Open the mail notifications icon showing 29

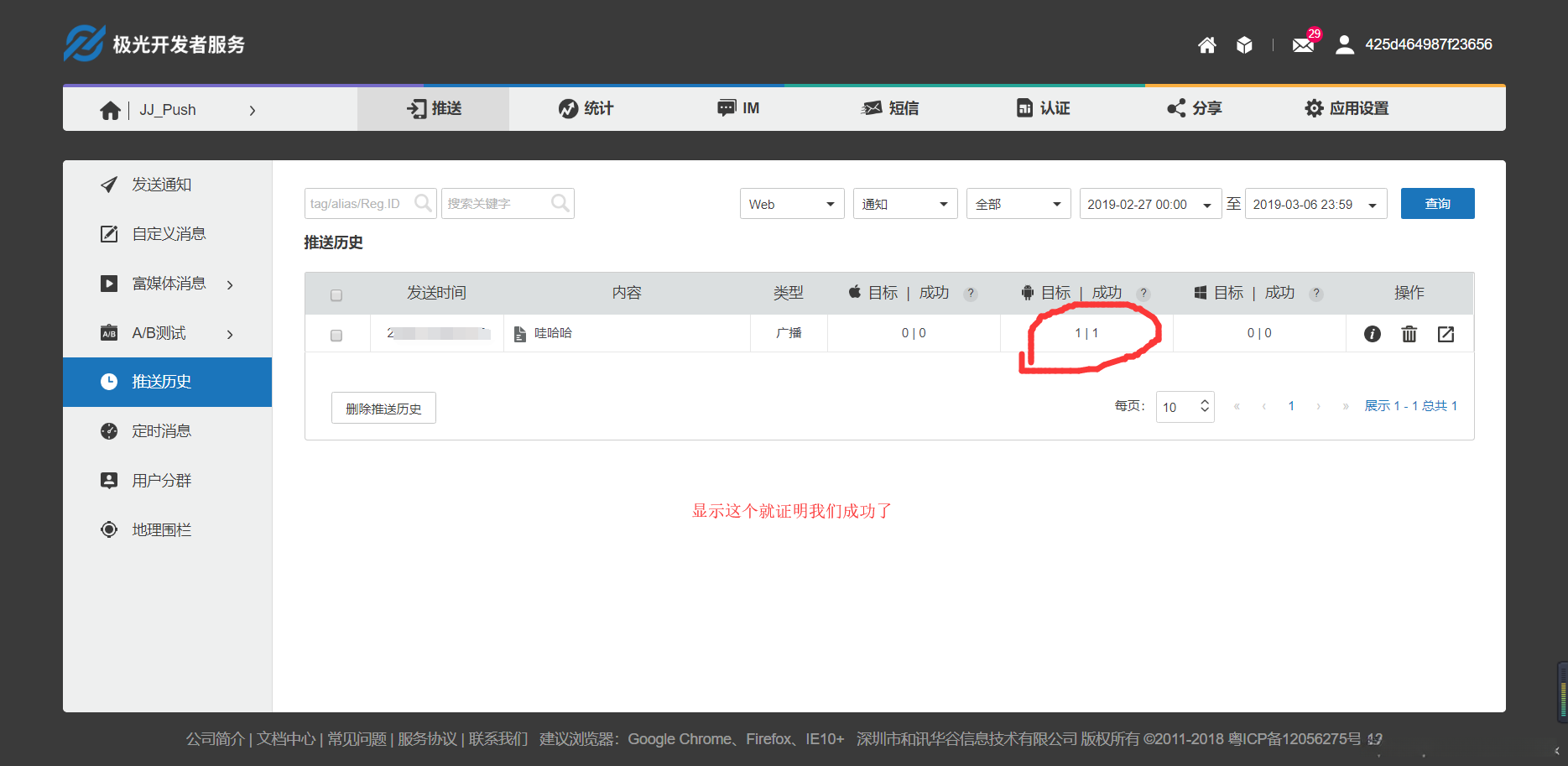pos(1302,44)
